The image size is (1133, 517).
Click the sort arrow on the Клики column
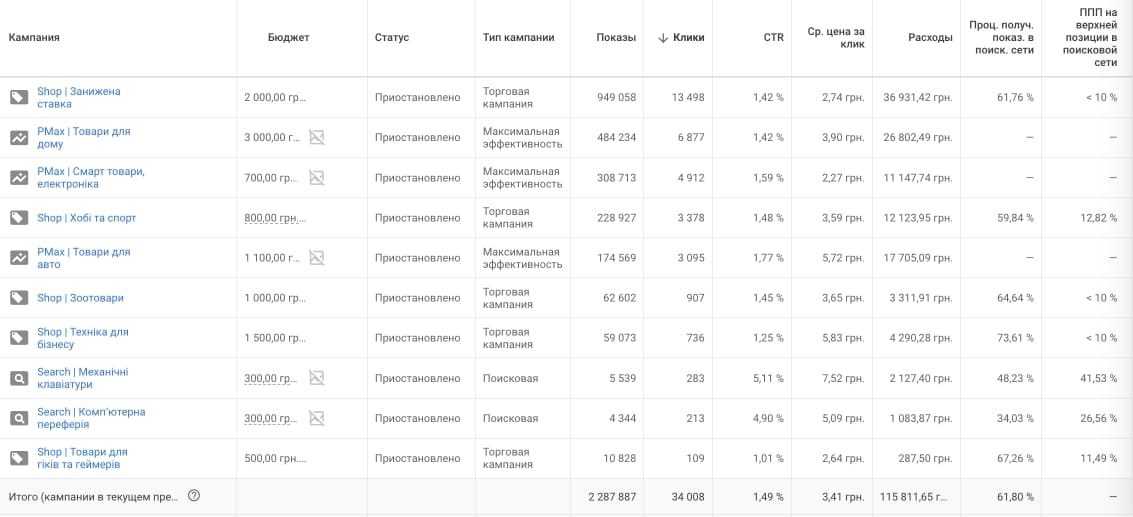[x=662, y=38]
